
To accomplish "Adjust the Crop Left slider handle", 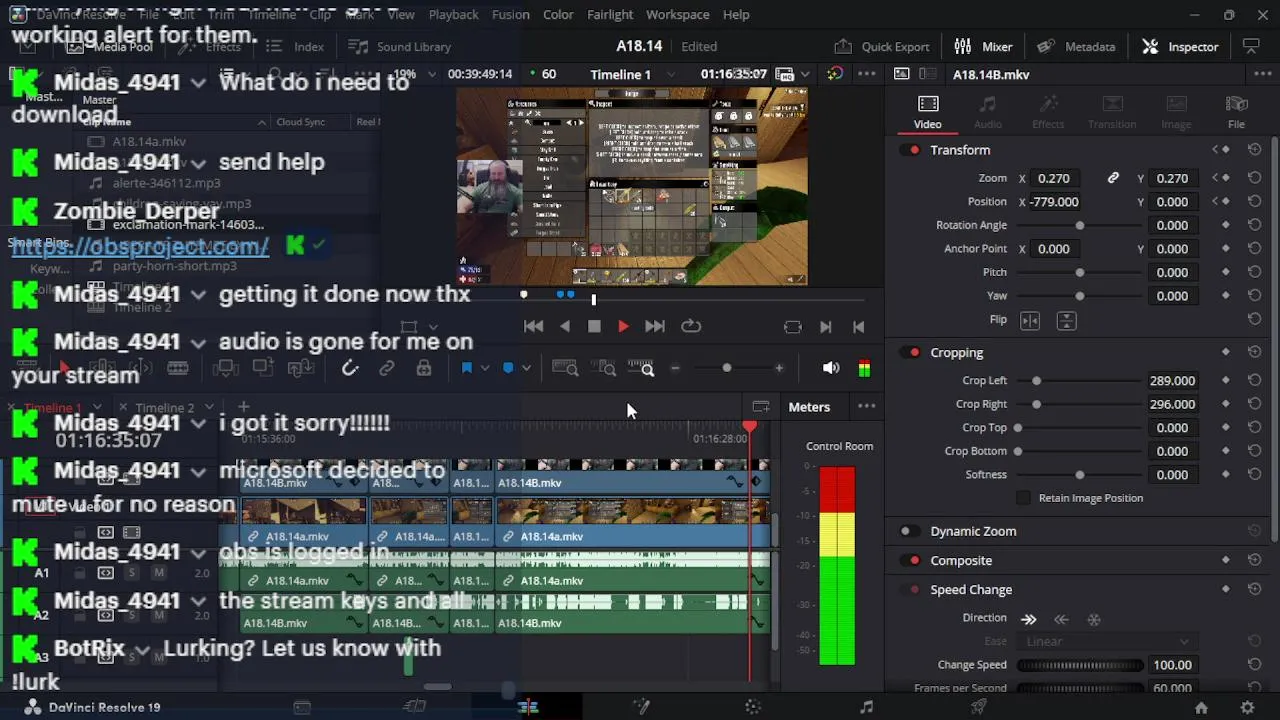I will (x=1037, y=381).
